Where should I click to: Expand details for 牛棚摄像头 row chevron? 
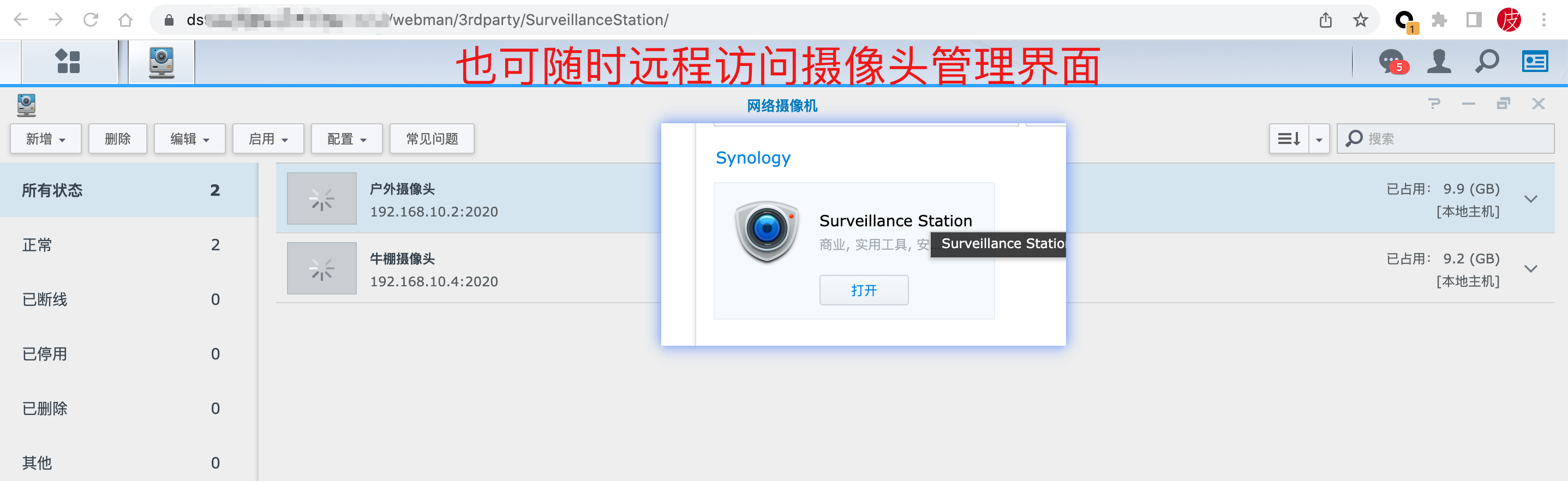1531,269
